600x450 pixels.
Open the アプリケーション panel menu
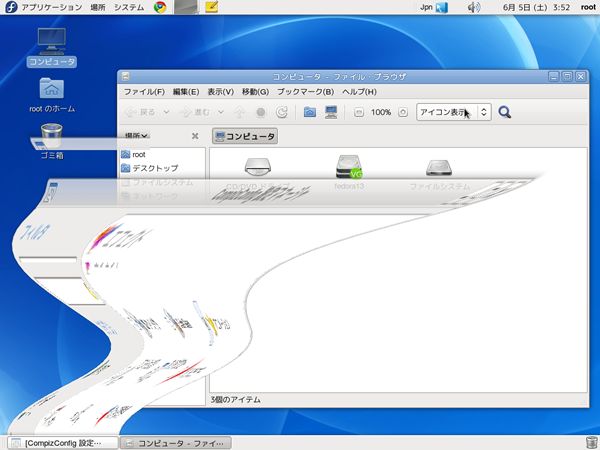coord(52,7)
